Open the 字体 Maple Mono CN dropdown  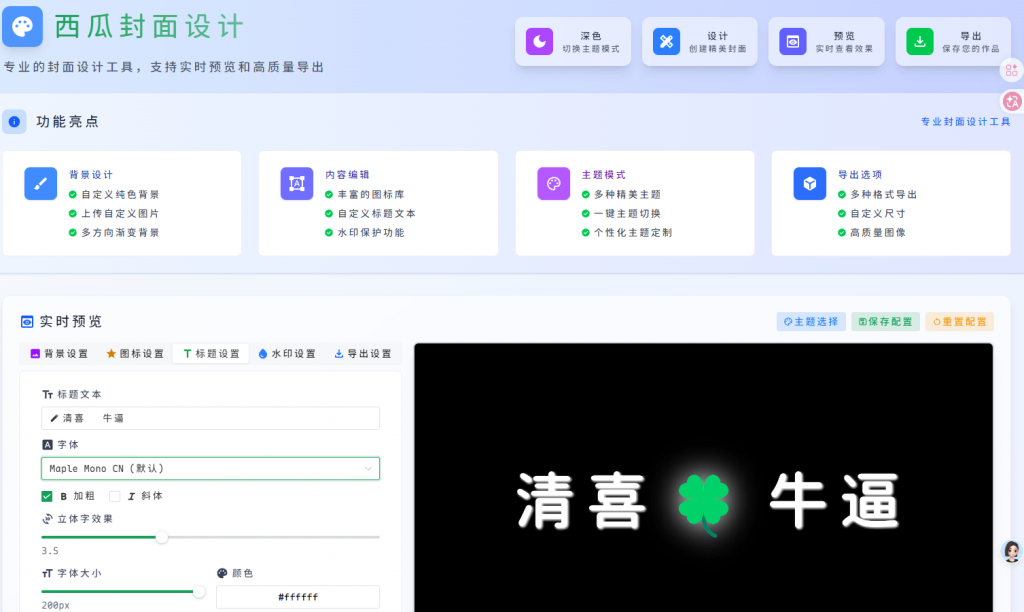[x=210, y=468]
